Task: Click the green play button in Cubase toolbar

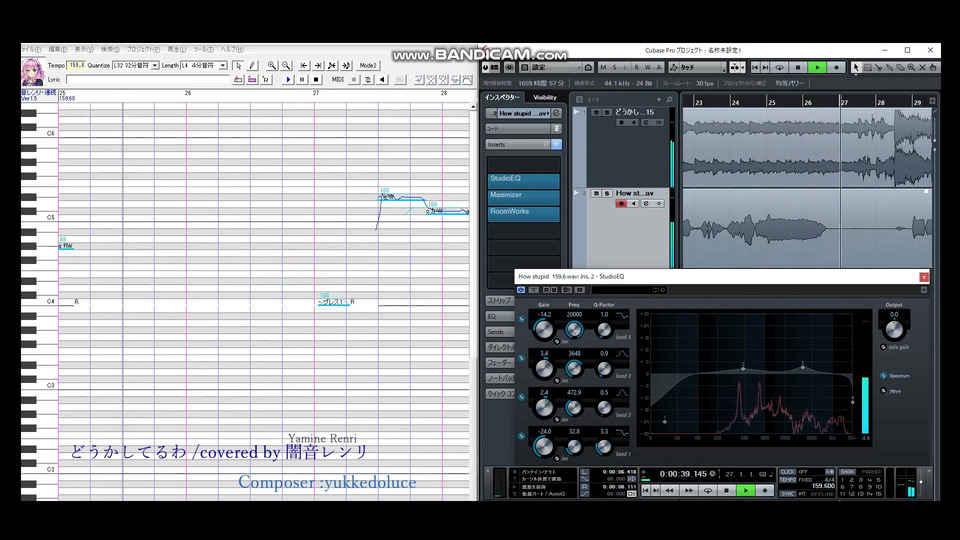Action: pos(817,67)
